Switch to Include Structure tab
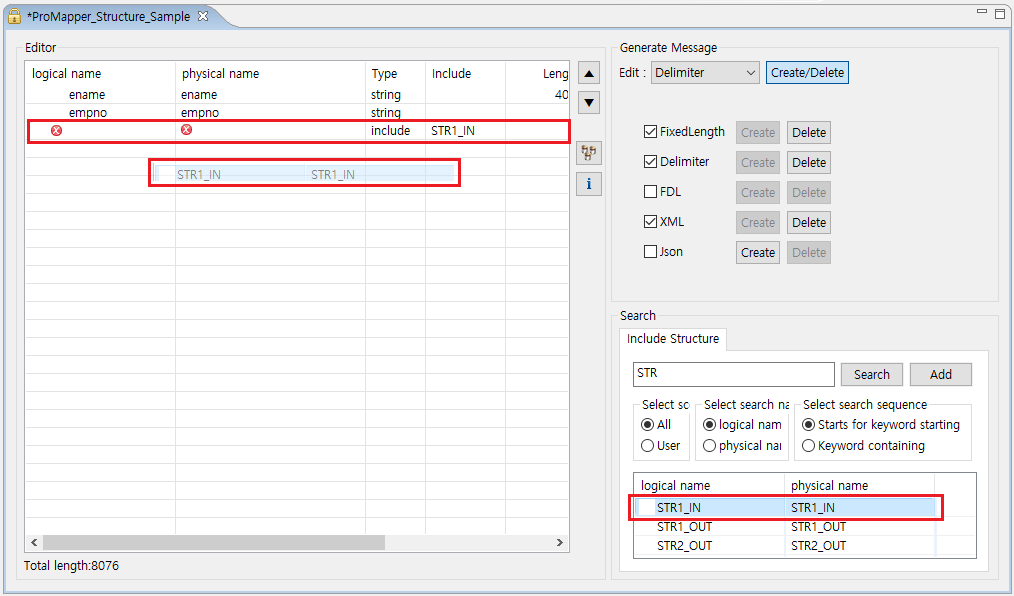The height and width of the screenshot is (596, 1014). (x=673, y=339)
